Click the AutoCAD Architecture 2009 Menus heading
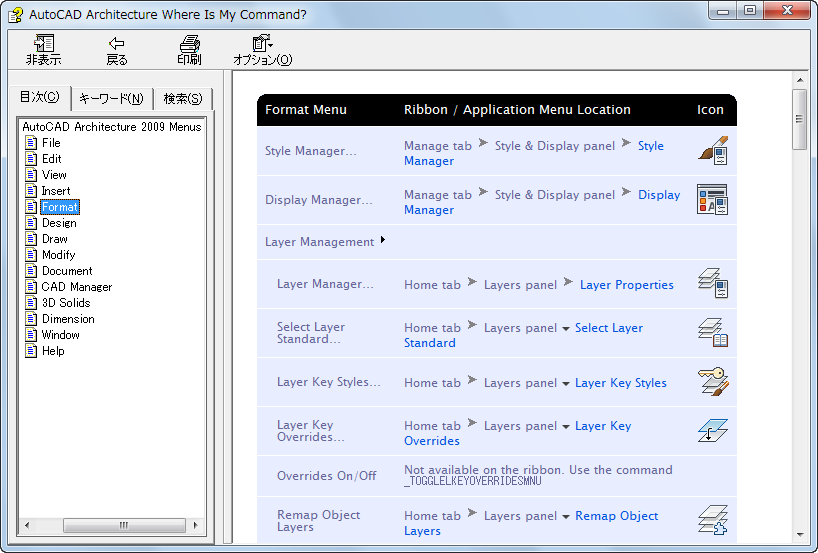Image resolution: width=818 pixels, height=553 pixels. coord(112,127)
